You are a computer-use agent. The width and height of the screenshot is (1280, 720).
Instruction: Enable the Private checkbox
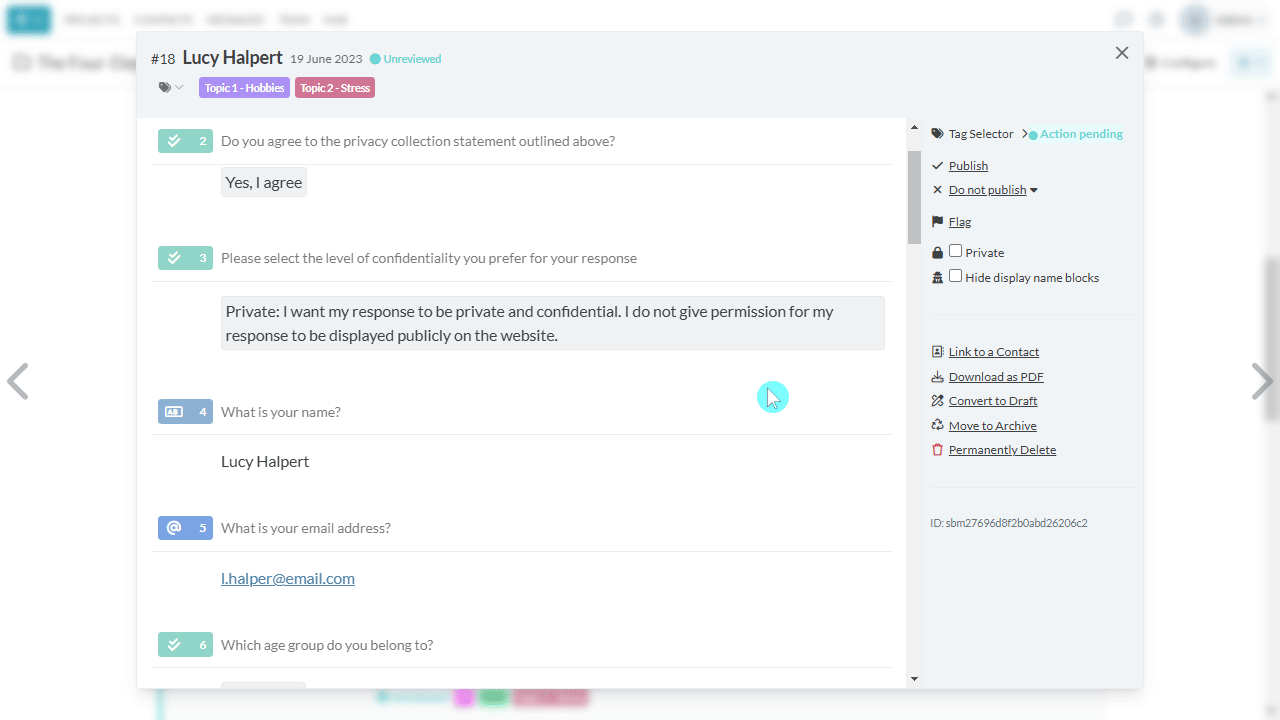tap(956, 251)
